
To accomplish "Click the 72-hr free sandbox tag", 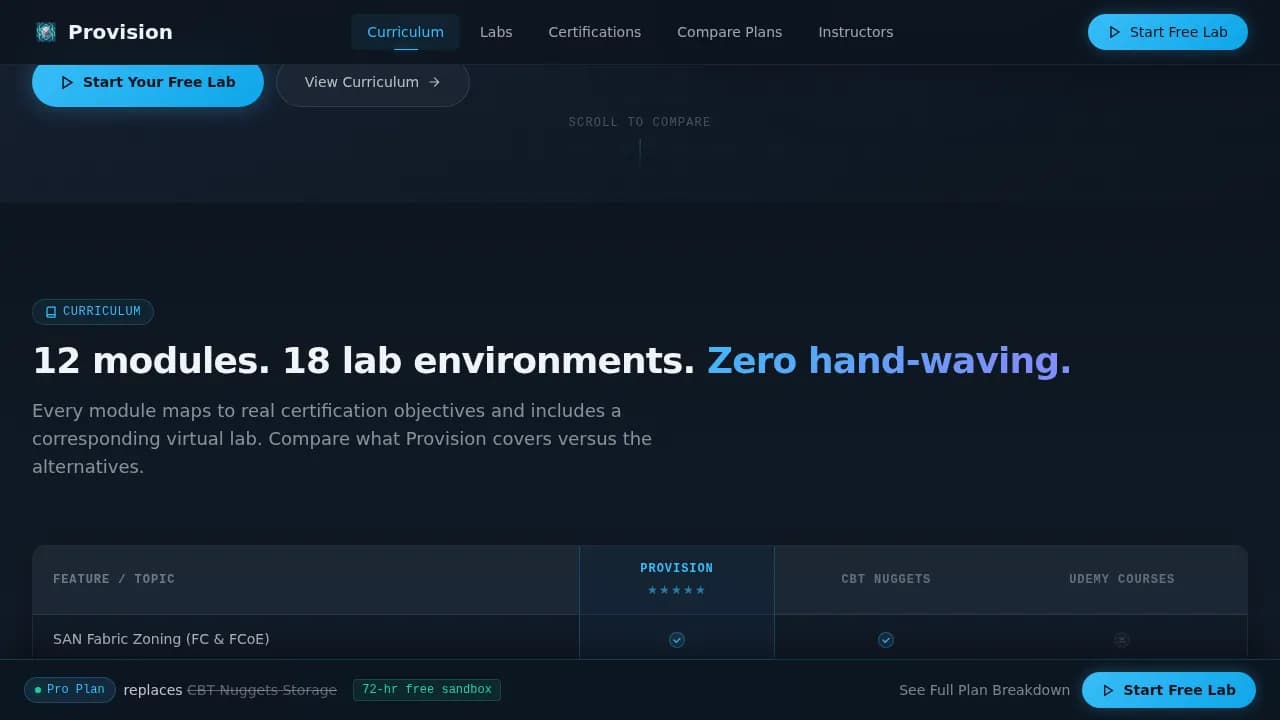I will [427, 690].
